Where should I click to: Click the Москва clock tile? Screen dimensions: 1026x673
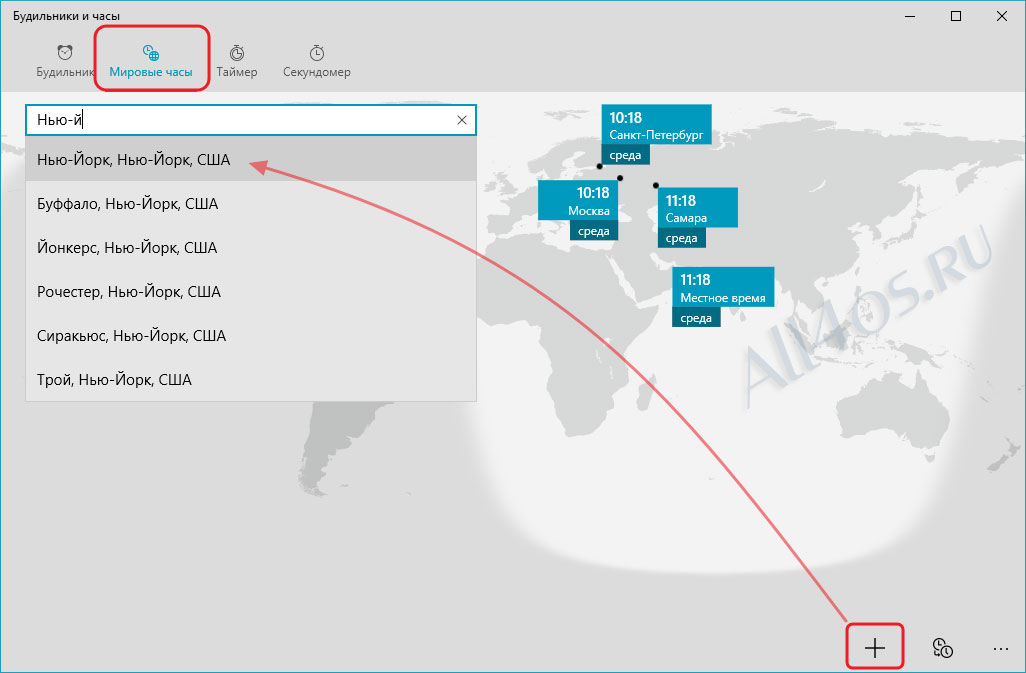578,209
